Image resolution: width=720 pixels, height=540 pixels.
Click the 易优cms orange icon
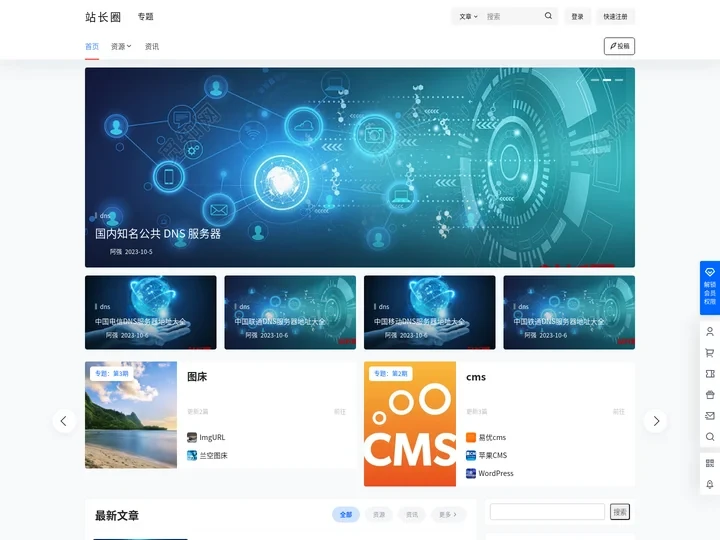[471, 437]
